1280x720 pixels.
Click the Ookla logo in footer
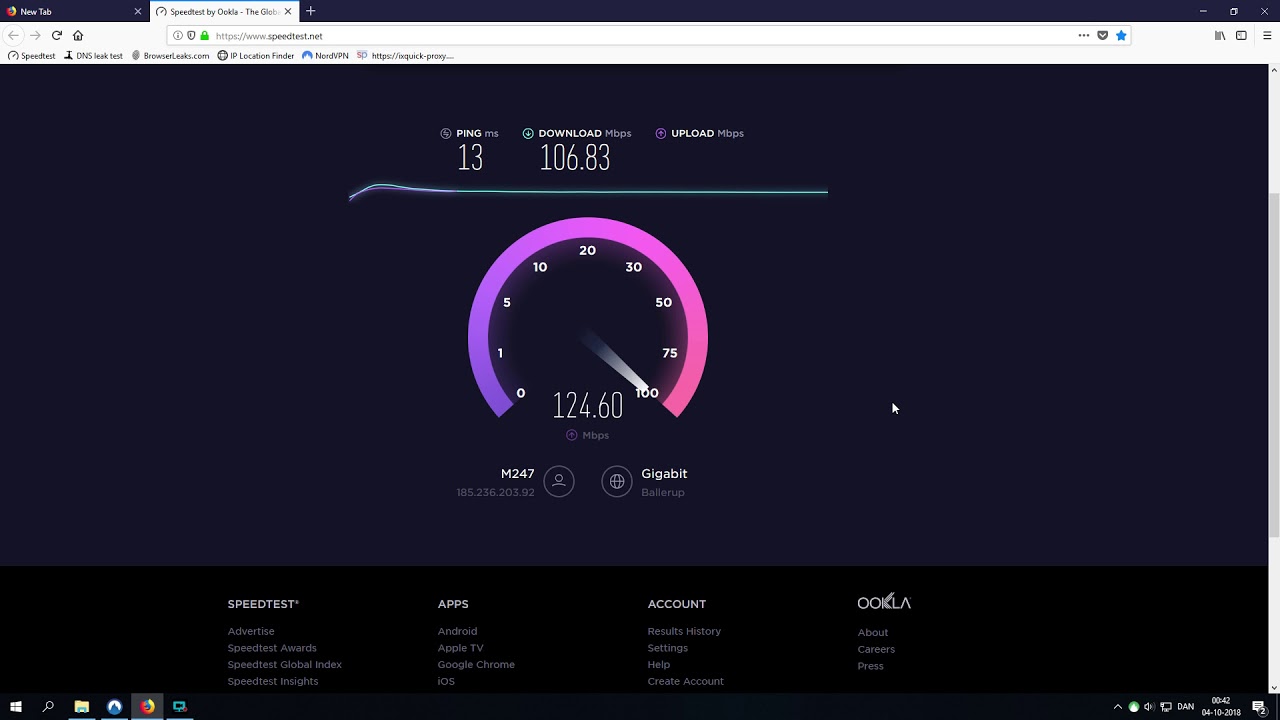[884, 602]
